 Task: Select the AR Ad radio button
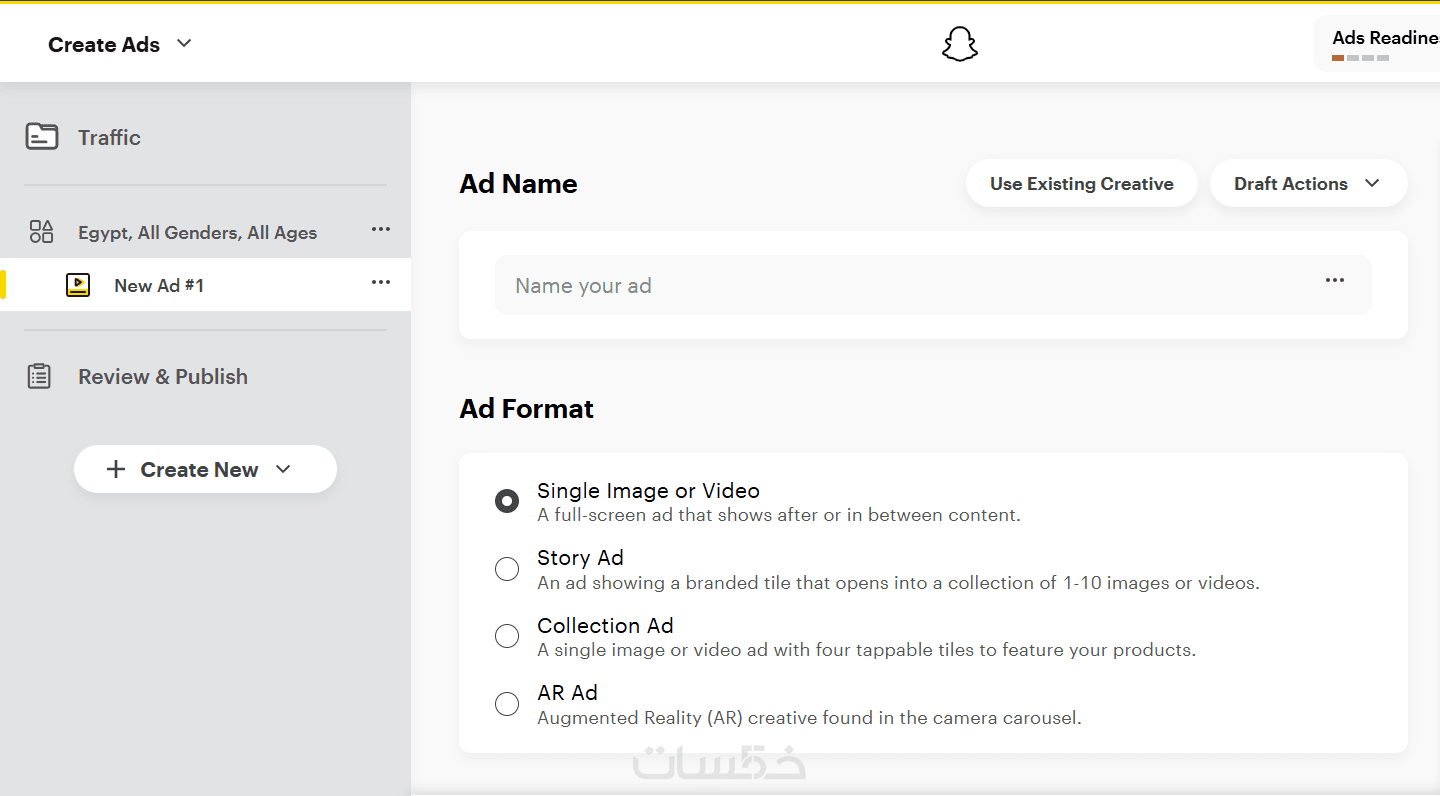point(507,704)
